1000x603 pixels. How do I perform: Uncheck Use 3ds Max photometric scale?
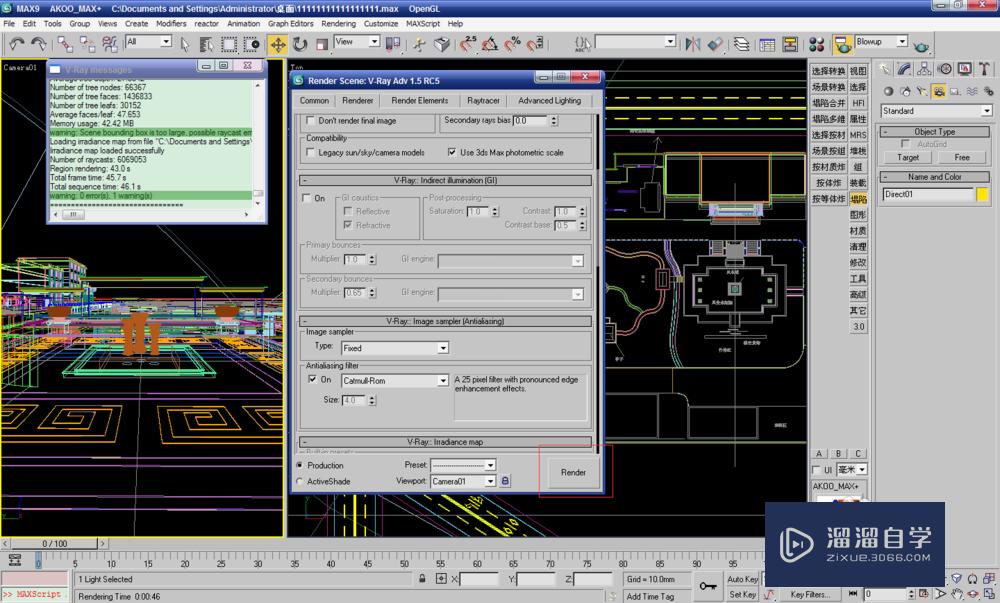pyautogui.click(x=450, y=153)
